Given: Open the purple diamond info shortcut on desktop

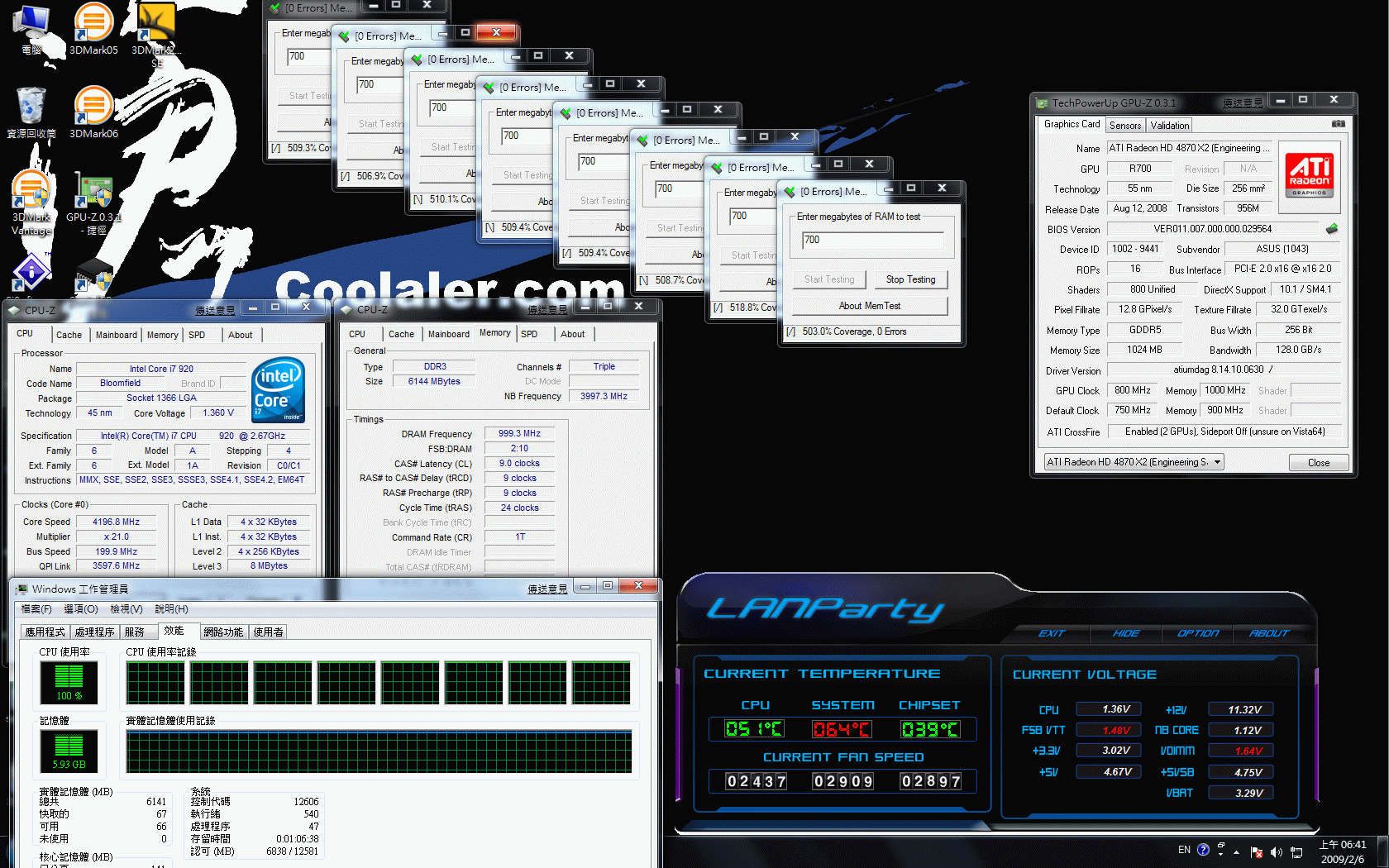Looking at the screenshot, I should point(31,273).
